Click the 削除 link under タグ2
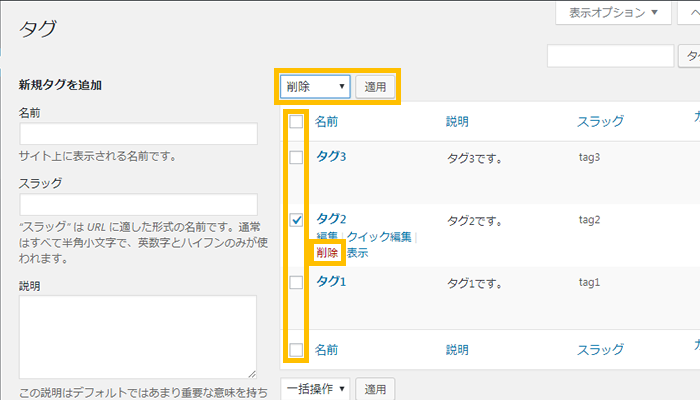This screenshot has height=400, width=700. pos(327,253)
